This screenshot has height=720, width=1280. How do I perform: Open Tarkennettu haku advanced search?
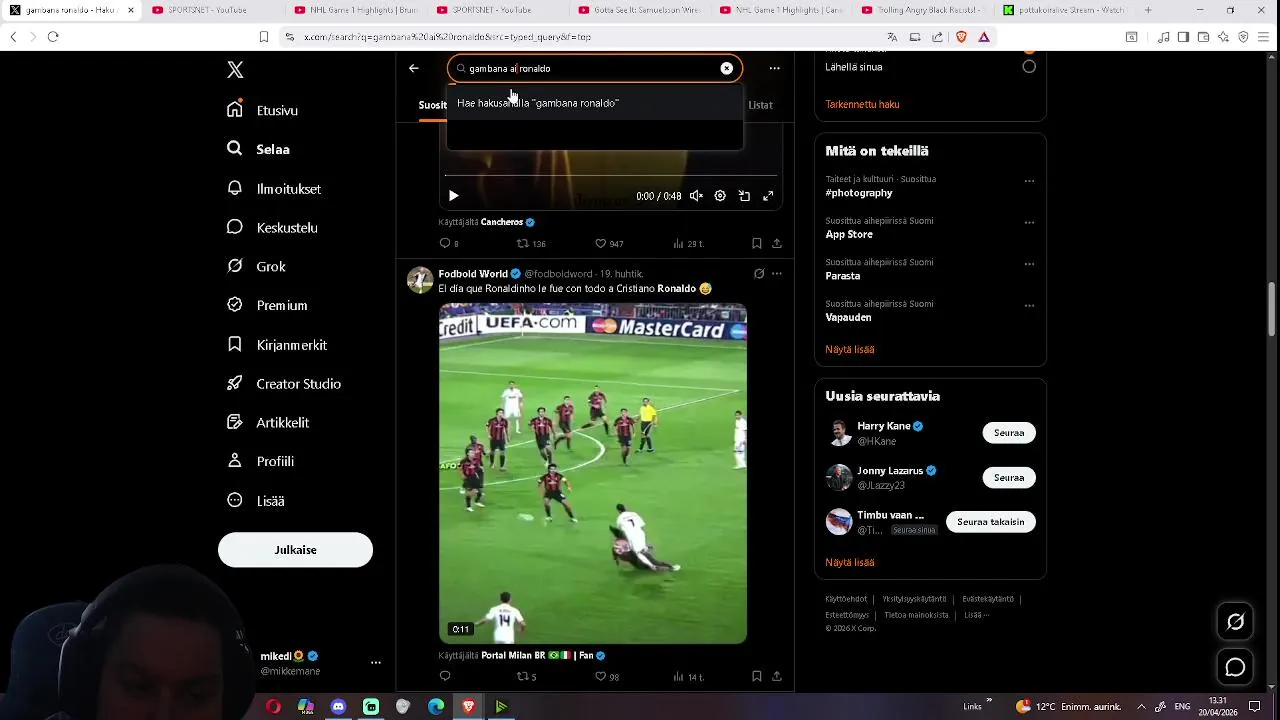tap(862, 104)
